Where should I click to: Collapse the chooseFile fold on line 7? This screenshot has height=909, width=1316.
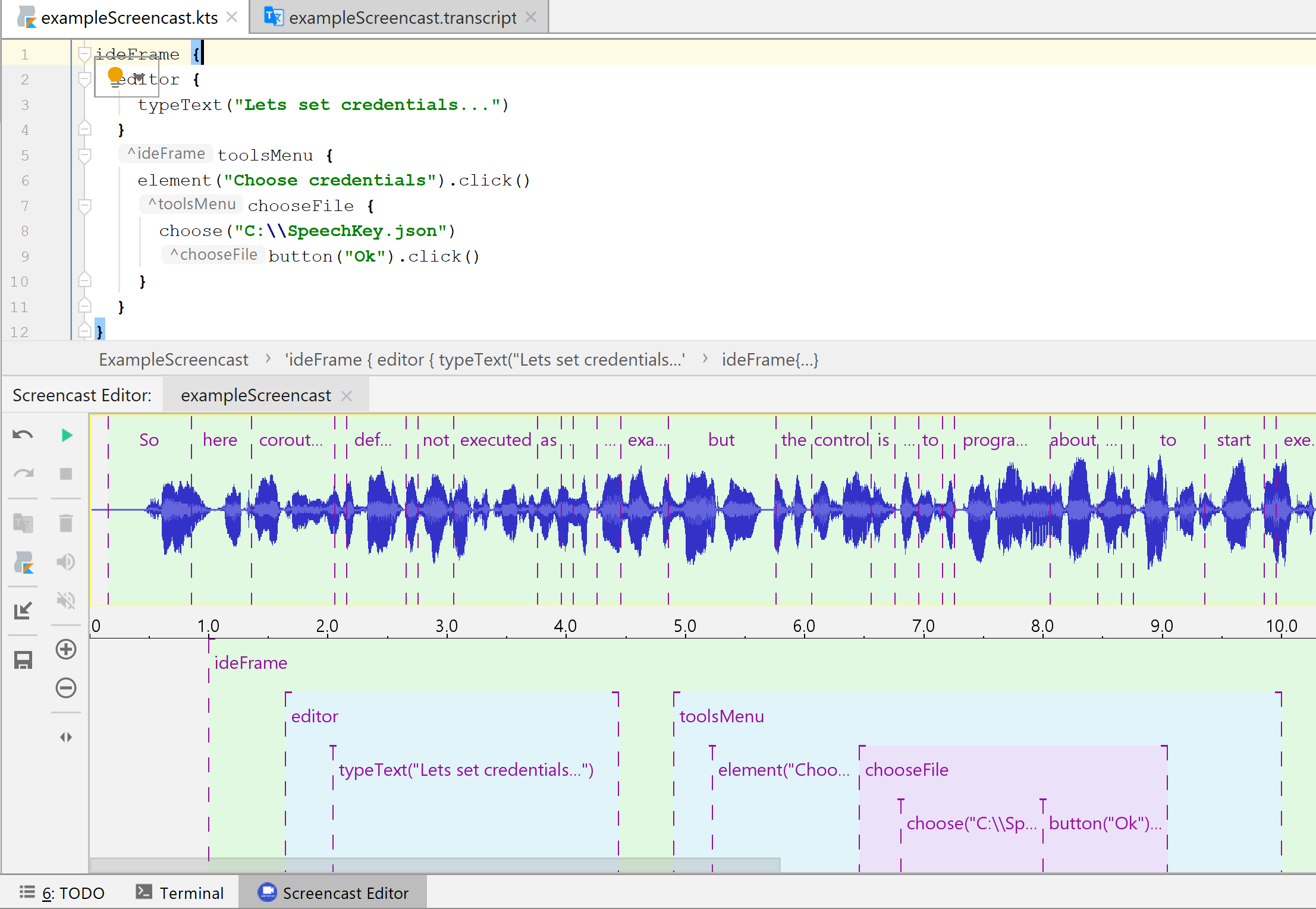[x=84, y=206]
